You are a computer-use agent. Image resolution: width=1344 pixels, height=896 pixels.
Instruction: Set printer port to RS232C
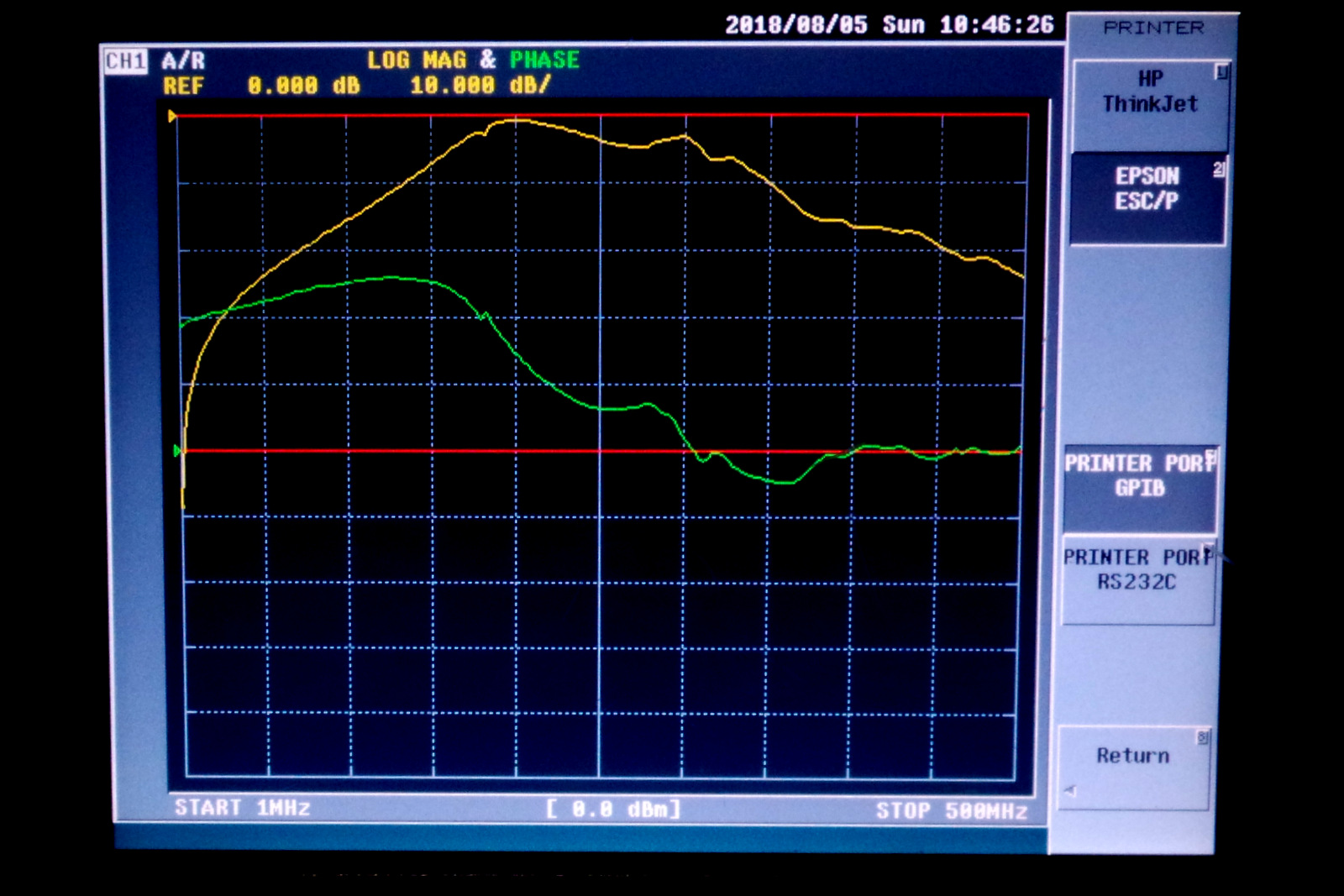point(1137,570)
